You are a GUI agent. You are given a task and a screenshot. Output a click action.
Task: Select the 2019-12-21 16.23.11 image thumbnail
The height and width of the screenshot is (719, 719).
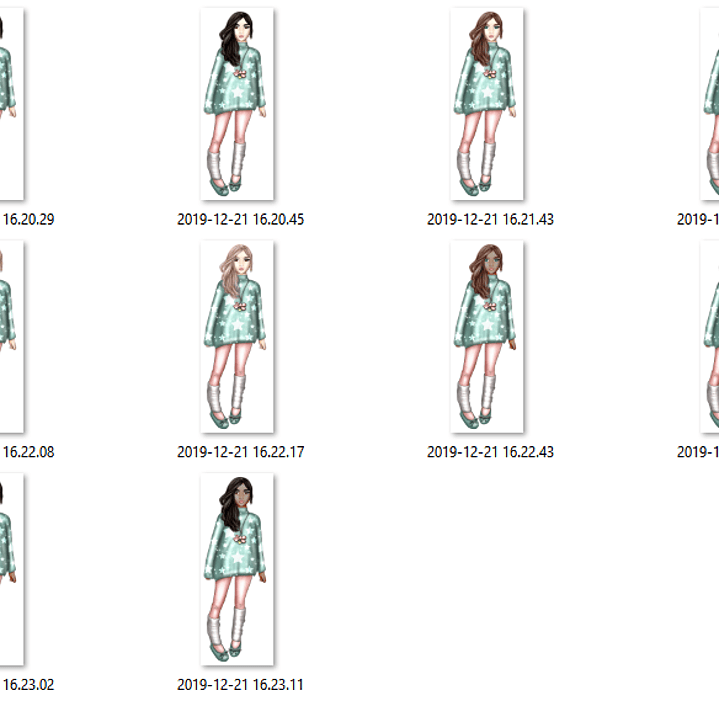[237, 570]
